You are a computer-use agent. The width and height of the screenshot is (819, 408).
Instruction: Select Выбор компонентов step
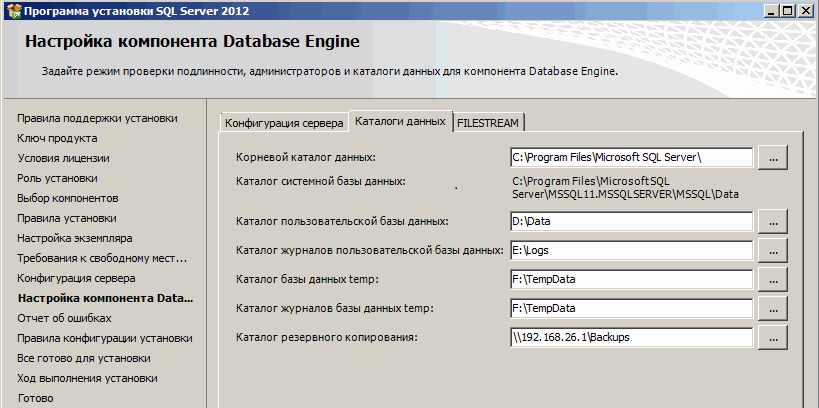[68, 199]
